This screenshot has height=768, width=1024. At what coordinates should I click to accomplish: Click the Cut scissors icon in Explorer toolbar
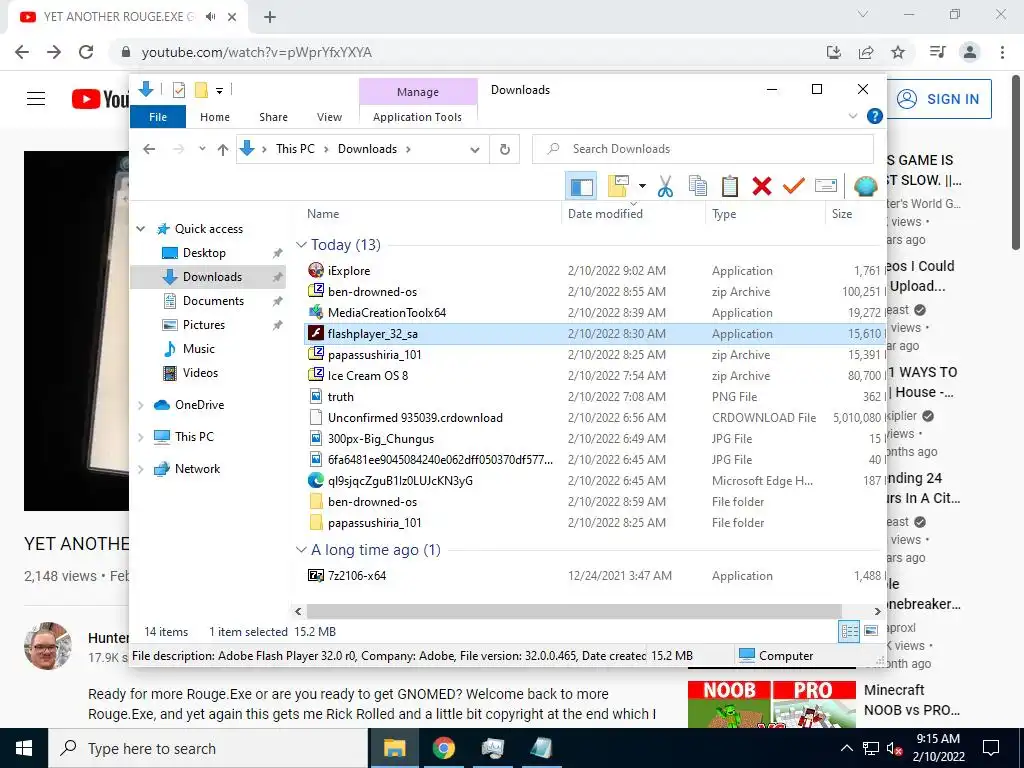tap(665, 186)
